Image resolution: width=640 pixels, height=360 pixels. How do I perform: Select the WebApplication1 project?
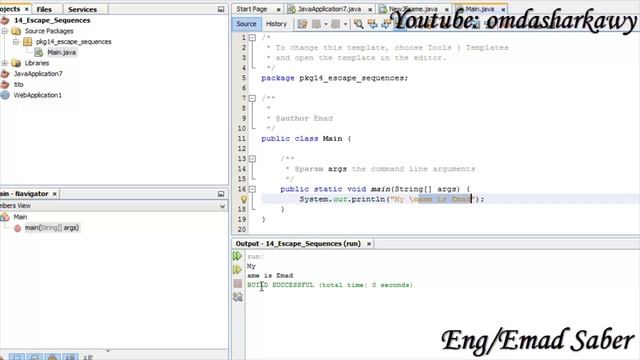click(38, 95)
